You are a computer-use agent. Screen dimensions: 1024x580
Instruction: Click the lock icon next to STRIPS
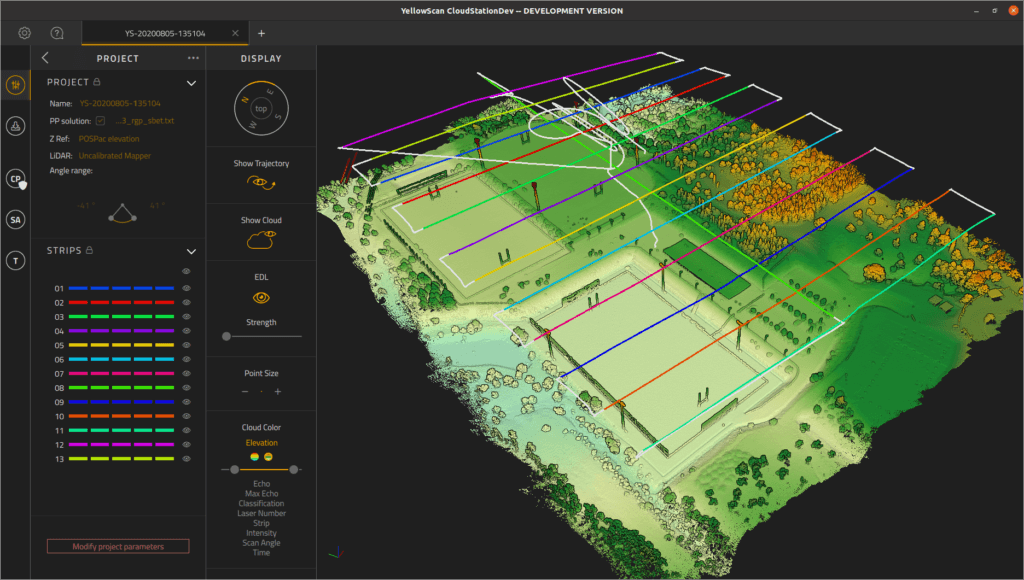click(x=89, y=250)
